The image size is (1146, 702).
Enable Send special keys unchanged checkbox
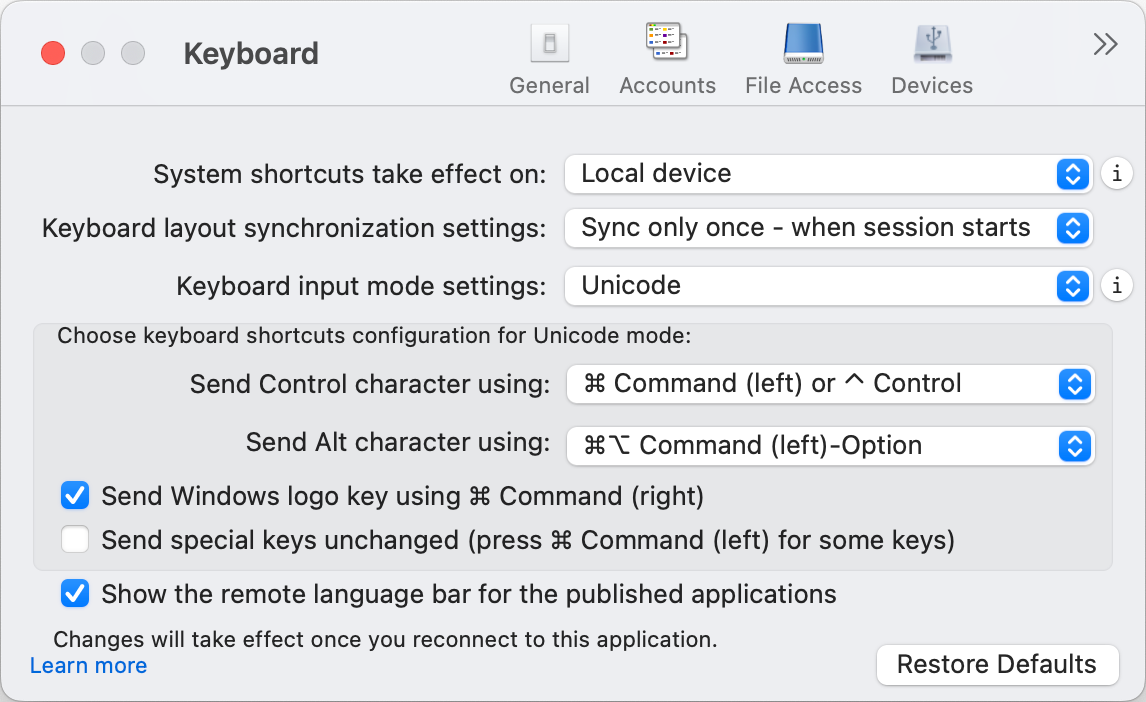click(75, 541)
